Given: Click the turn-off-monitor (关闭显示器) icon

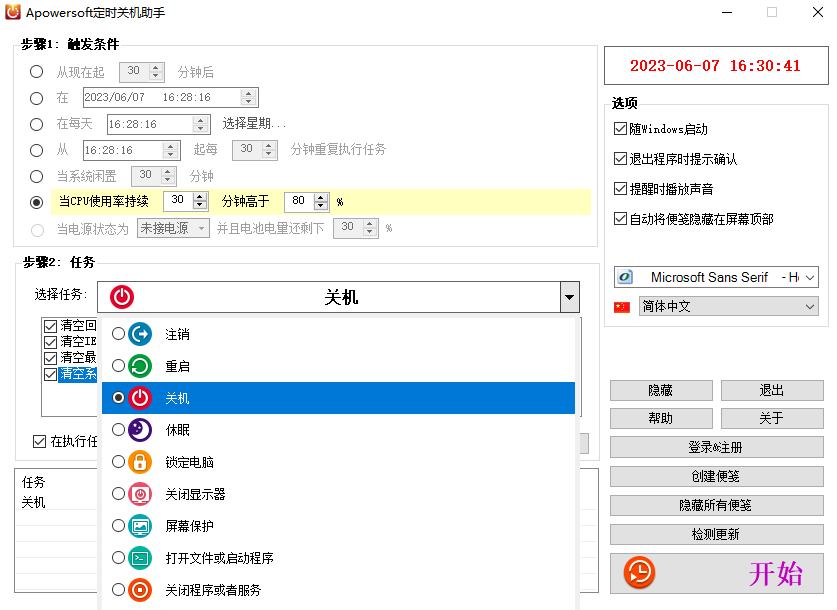Looking at the screenshot, I should tap(140, 494).
